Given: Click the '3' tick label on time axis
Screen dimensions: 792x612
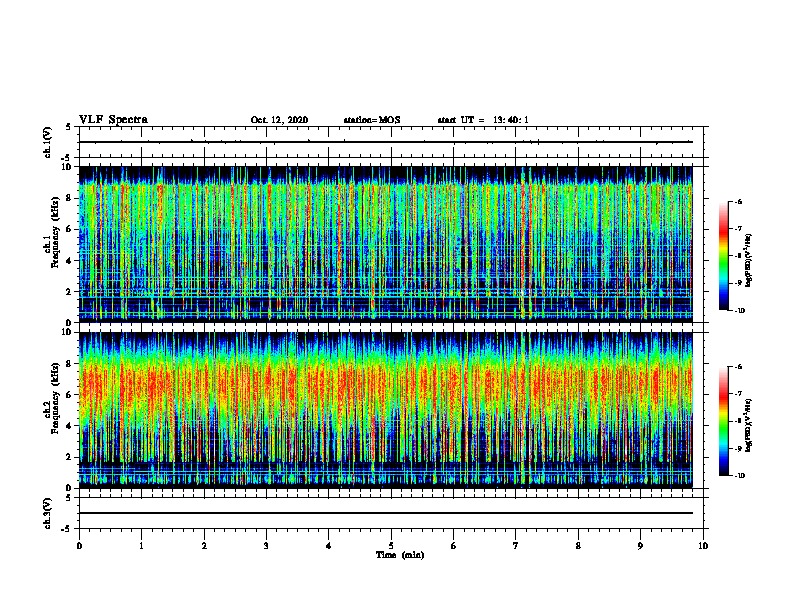Looking at the screenshot, I should coord(266,546).
